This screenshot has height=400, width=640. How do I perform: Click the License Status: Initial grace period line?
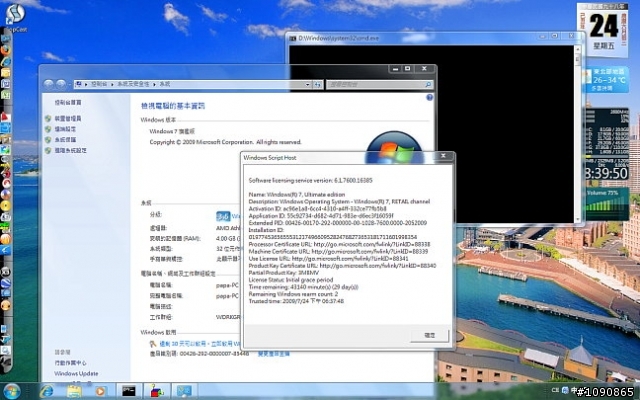291,280
